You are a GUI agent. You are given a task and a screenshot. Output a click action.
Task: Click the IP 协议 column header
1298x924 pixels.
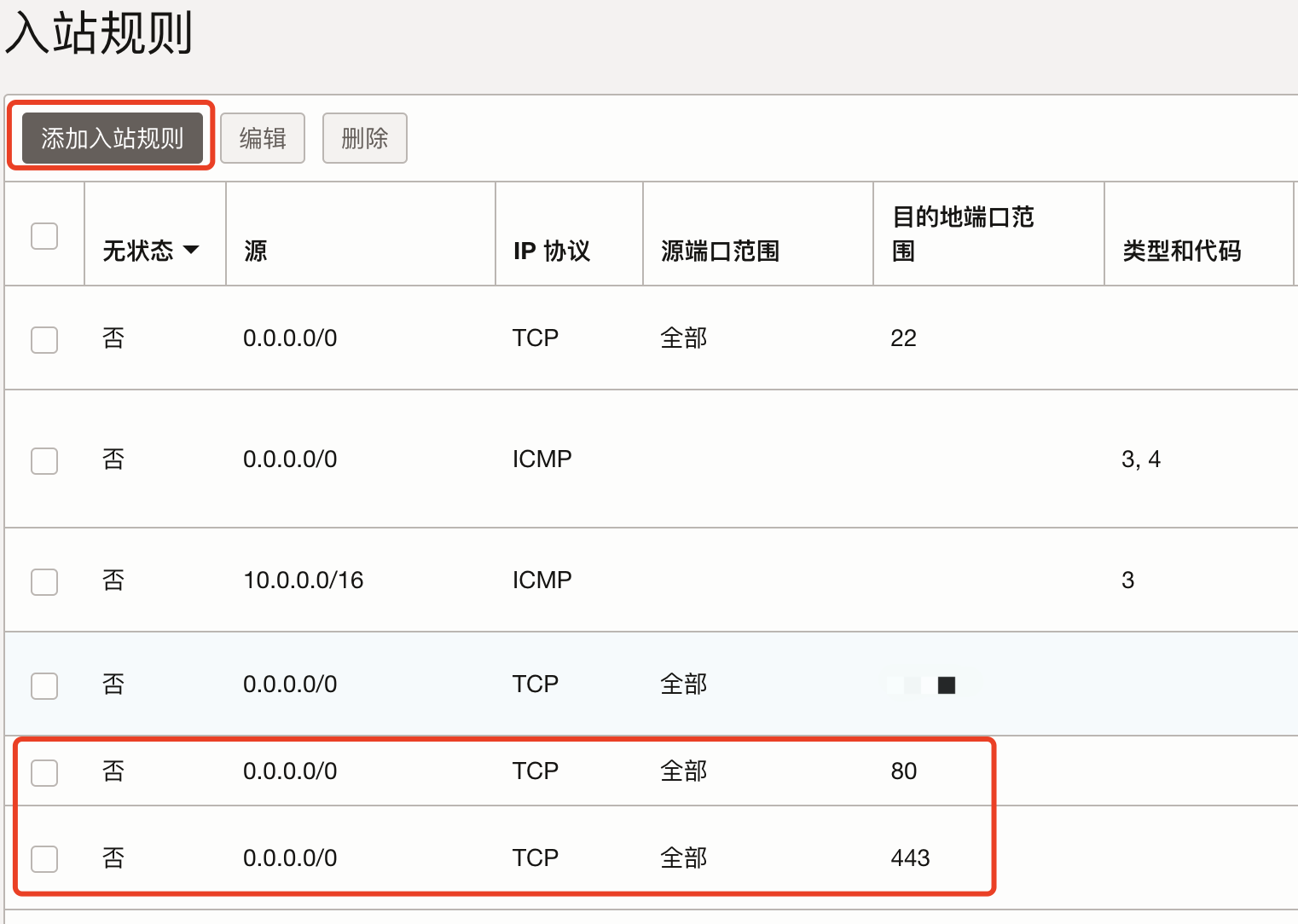coord(551,251)
